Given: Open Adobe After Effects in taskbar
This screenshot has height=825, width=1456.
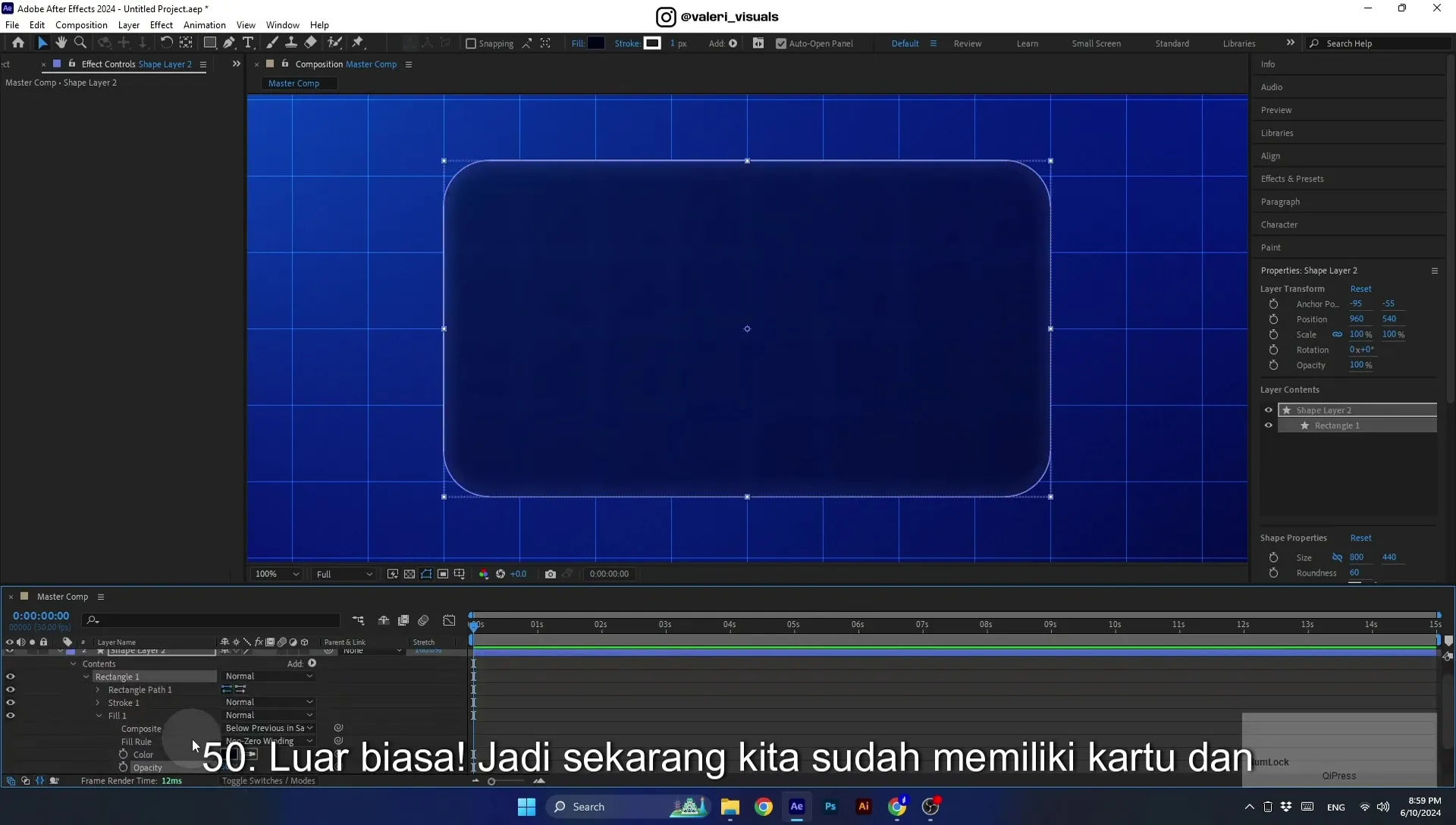Looking at the screenshot, I should pos(796,807).
